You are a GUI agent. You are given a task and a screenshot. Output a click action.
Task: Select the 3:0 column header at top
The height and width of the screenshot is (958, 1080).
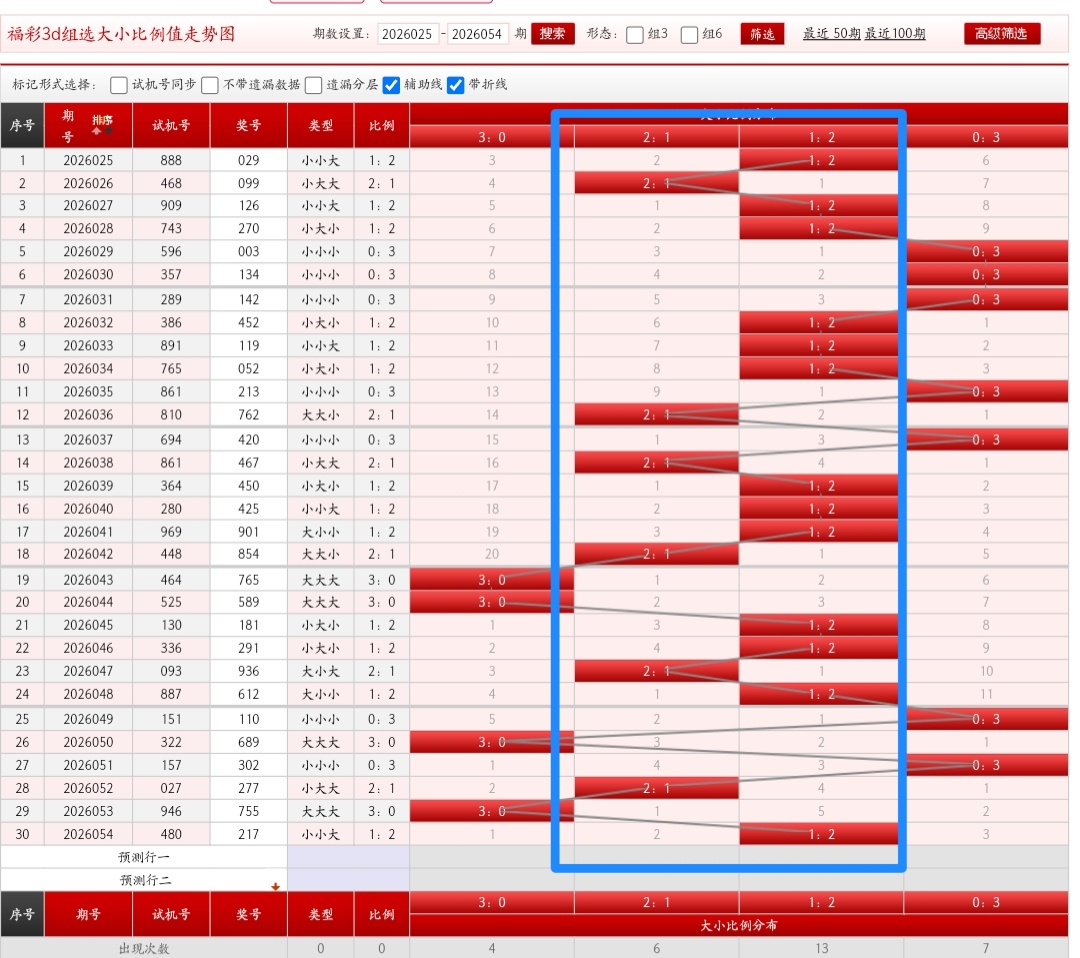click(x=491, y=137)
